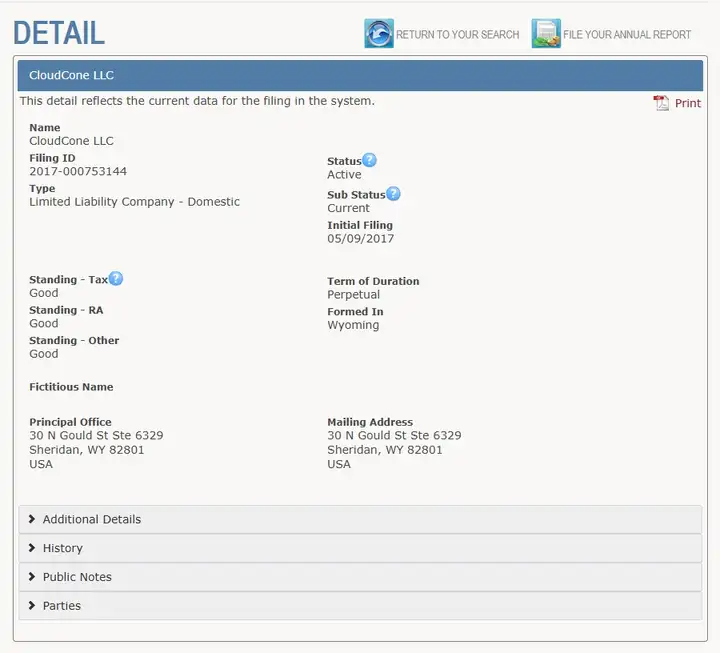
Task: Click USA under Mailing Address
Action: 339,464
